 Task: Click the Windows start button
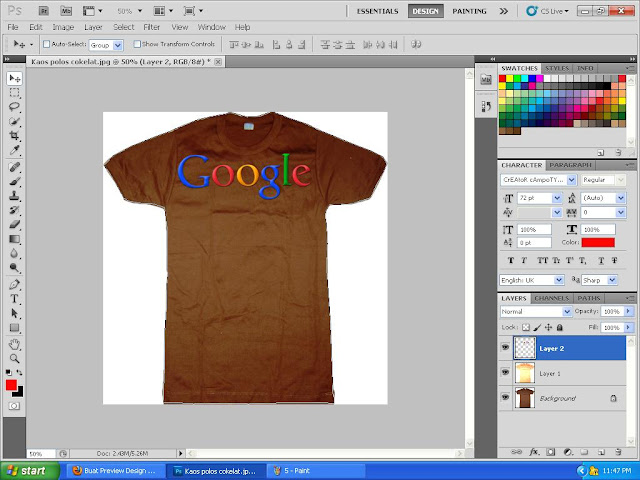[x=29, y=471]
